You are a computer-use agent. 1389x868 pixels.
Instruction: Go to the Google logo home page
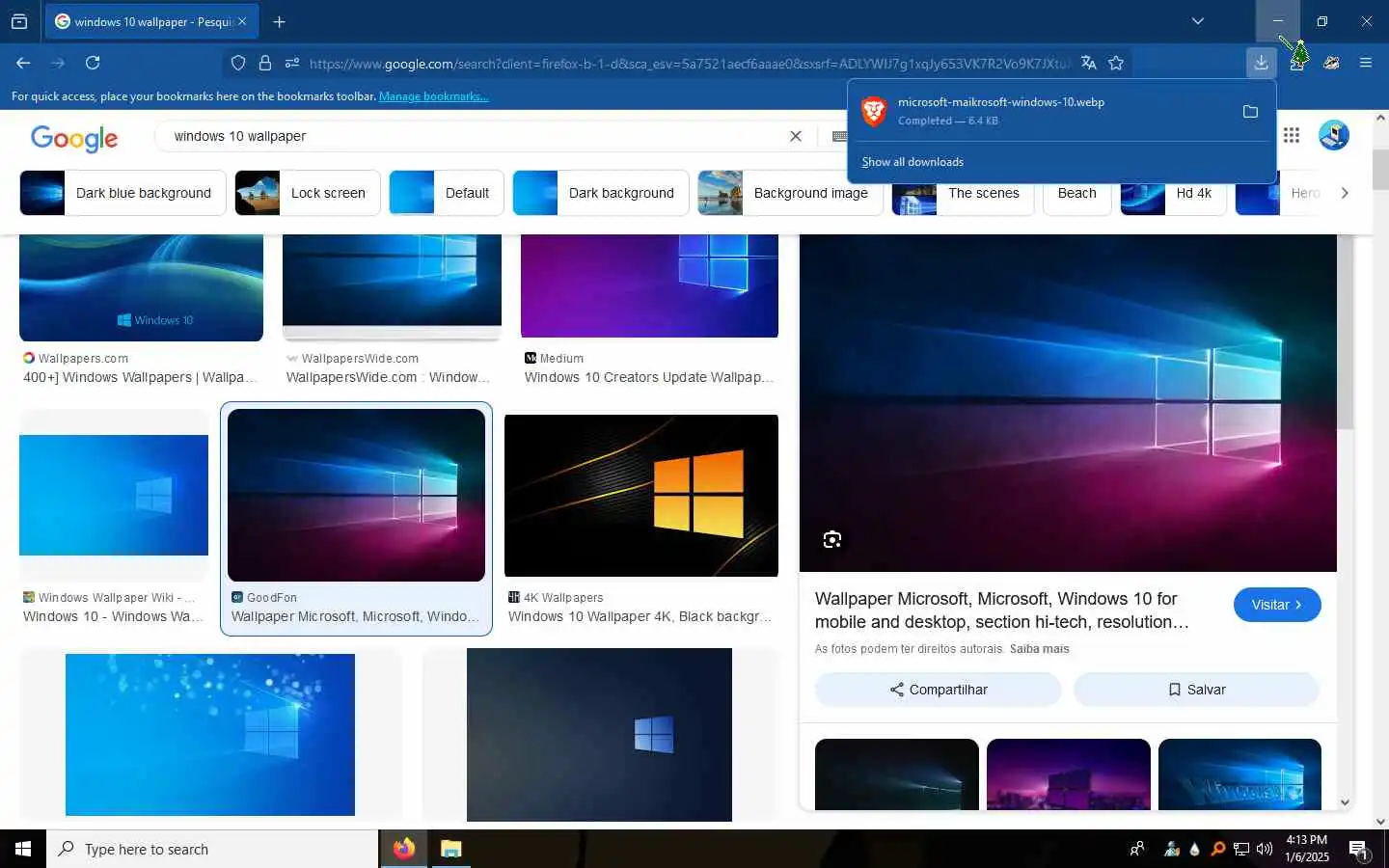click(74, 138)
